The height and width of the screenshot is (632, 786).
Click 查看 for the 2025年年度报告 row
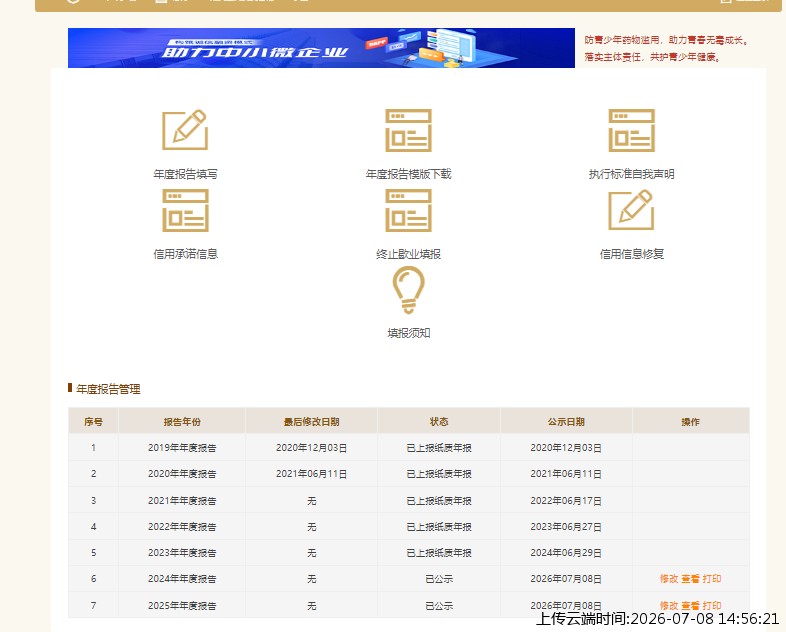pyautogui.click(x=690, y=605)
